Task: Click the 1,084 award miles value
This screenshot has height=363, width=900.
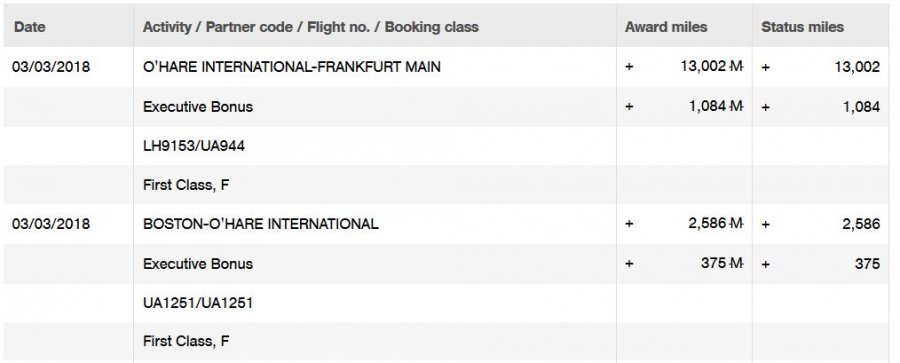Action: pos(707,106)
